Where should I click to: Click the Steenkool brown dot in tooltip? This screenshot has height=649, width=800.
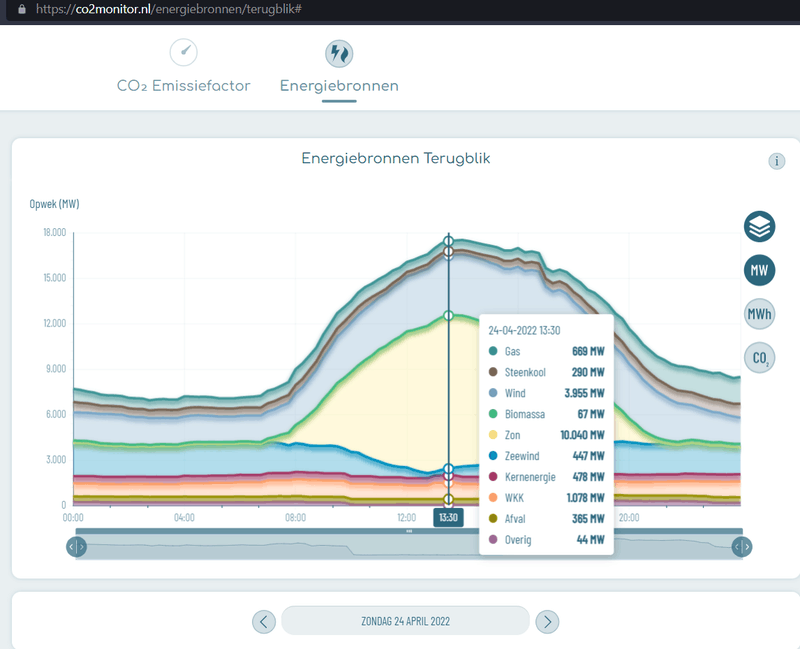(493, 372)
